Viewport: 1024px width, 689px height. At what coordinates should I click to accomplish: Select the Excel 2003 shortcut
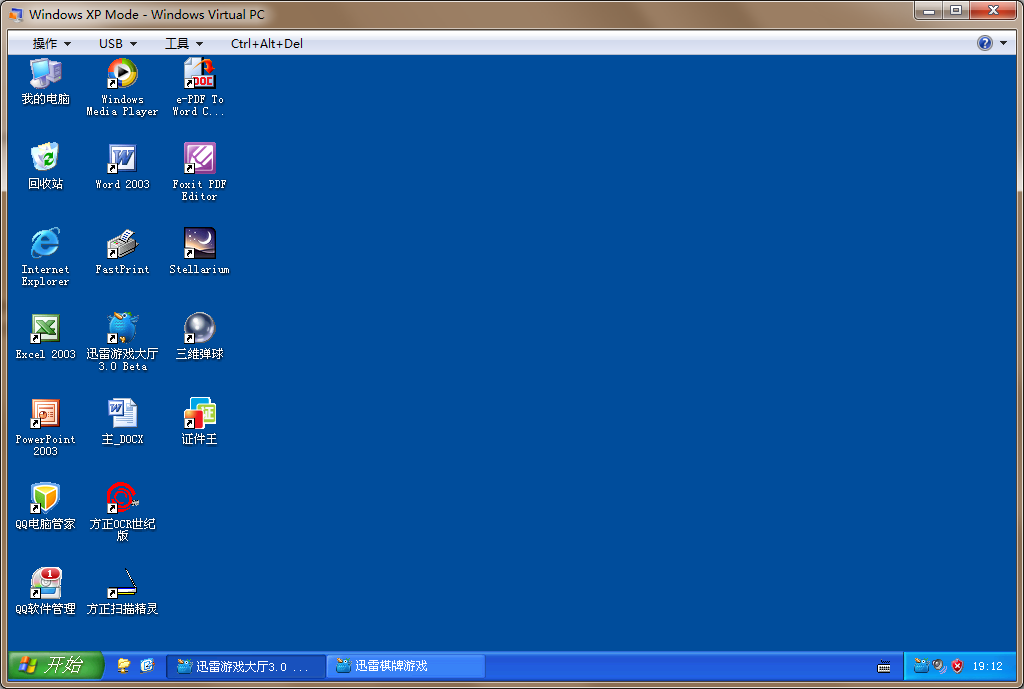(x=45, y=336)
